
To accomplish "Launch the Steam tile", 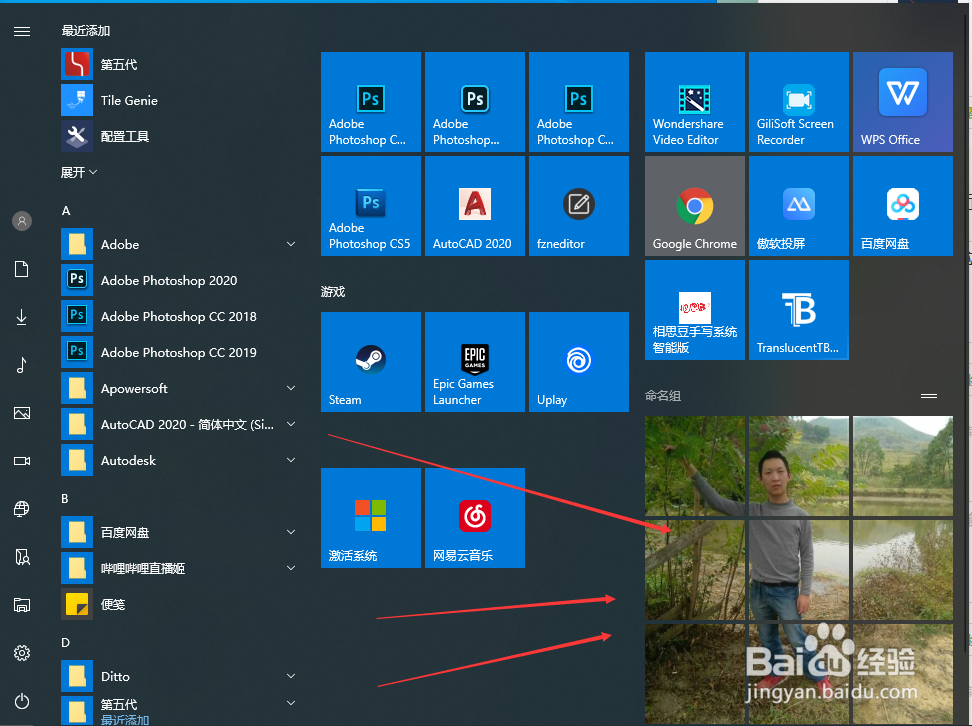I will [371, 362].
